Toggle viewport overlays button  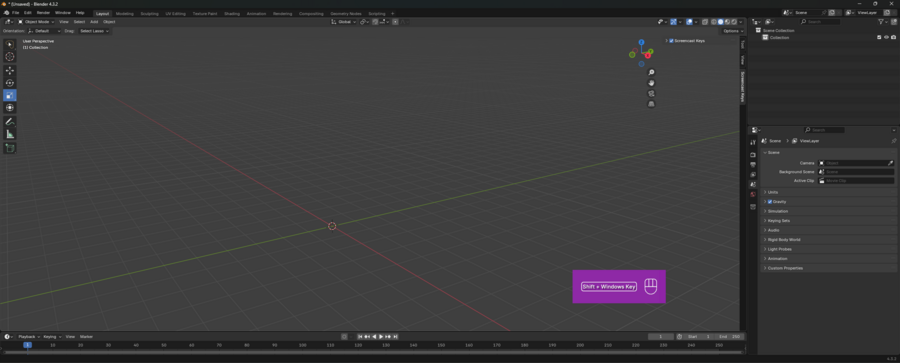(689, 22)
